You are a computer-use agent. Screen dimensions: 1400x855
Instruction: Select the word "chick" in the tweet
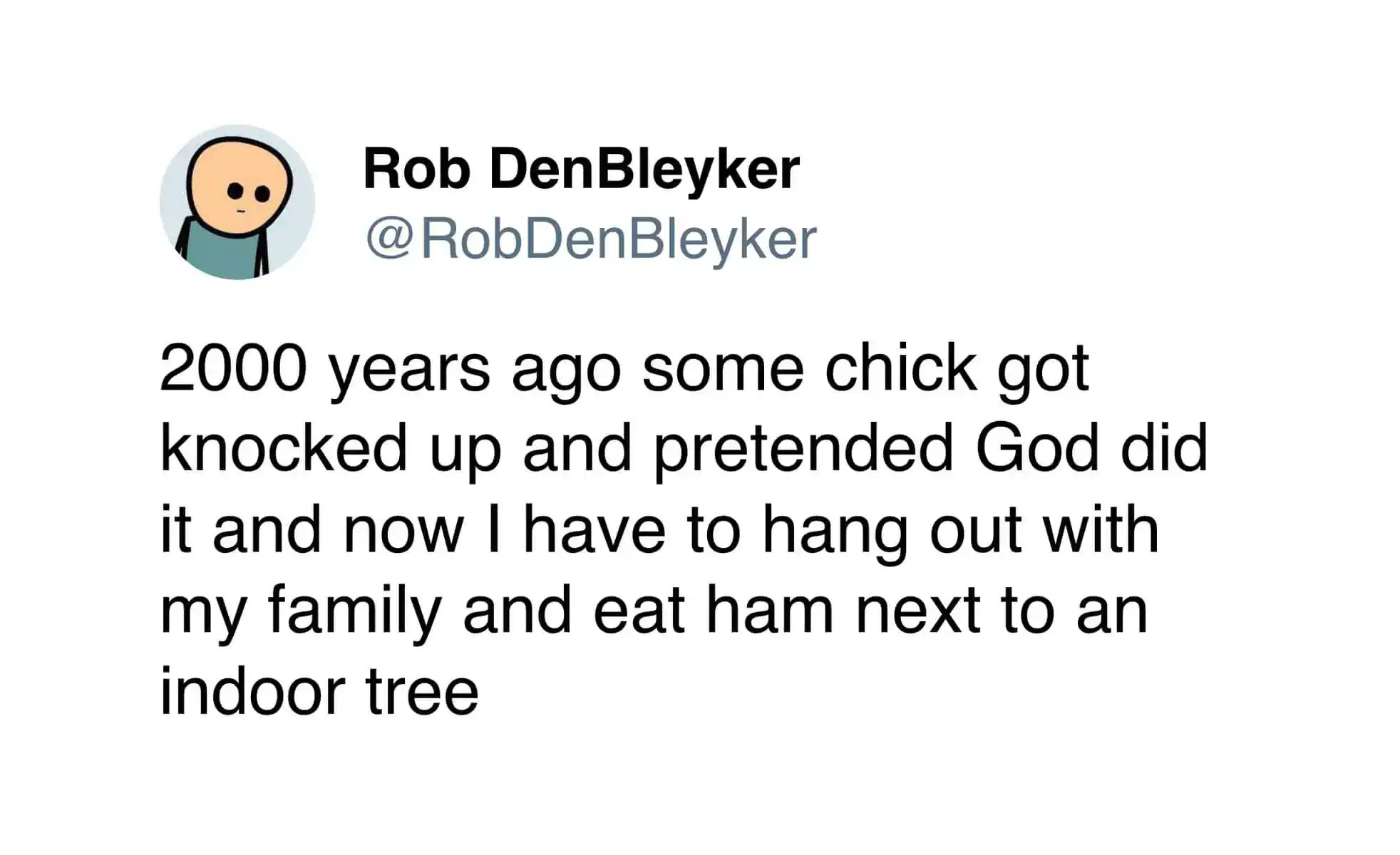point(900,369)
